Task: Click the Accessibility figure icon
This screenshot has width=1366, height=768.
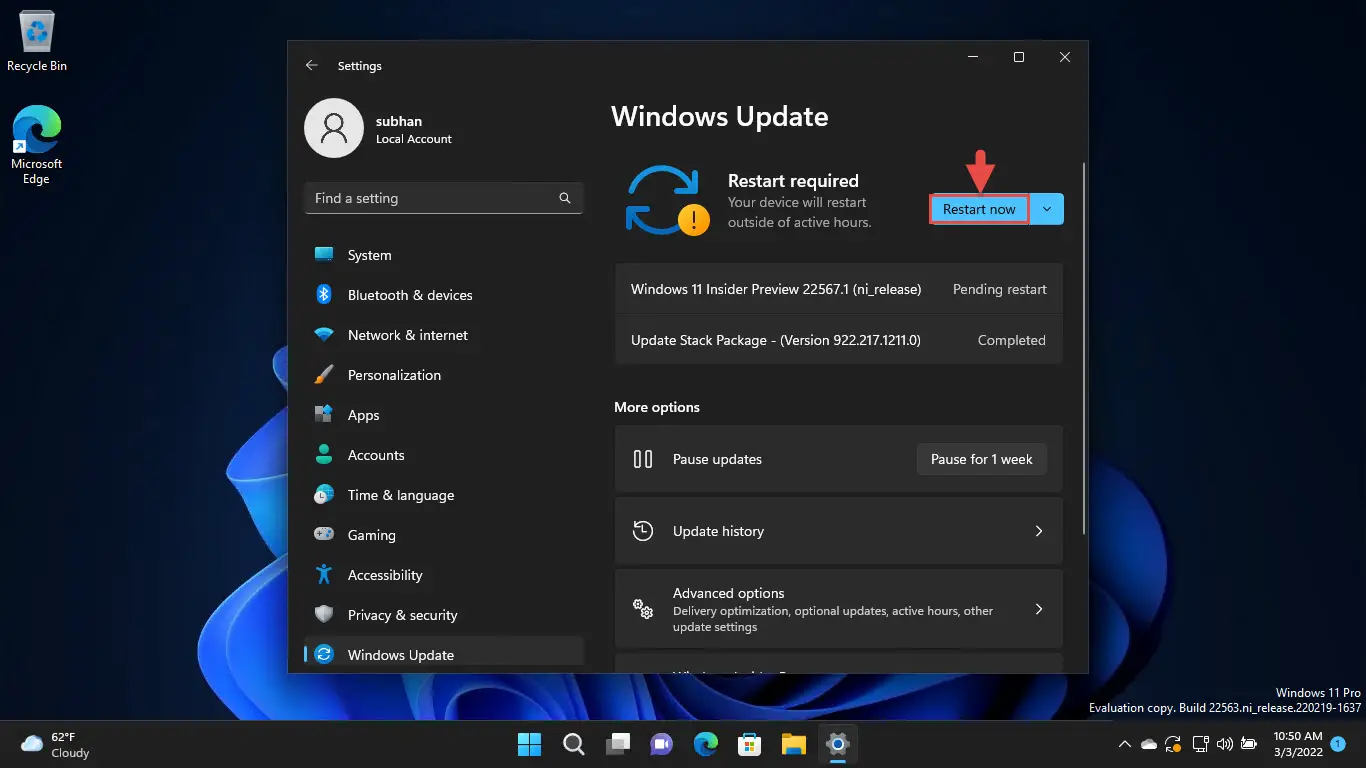Action: pos(324,575)
